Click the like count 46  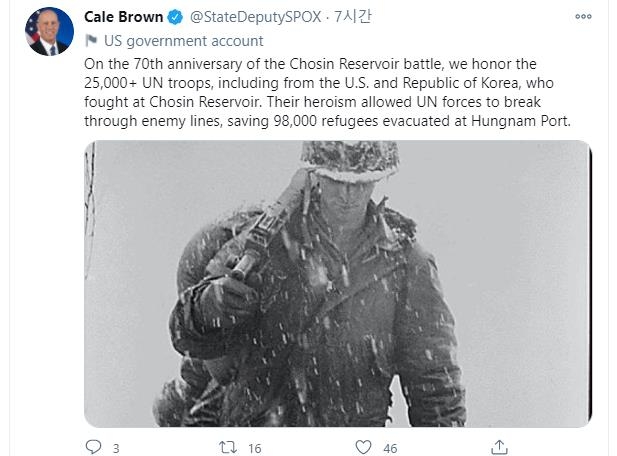390,448
